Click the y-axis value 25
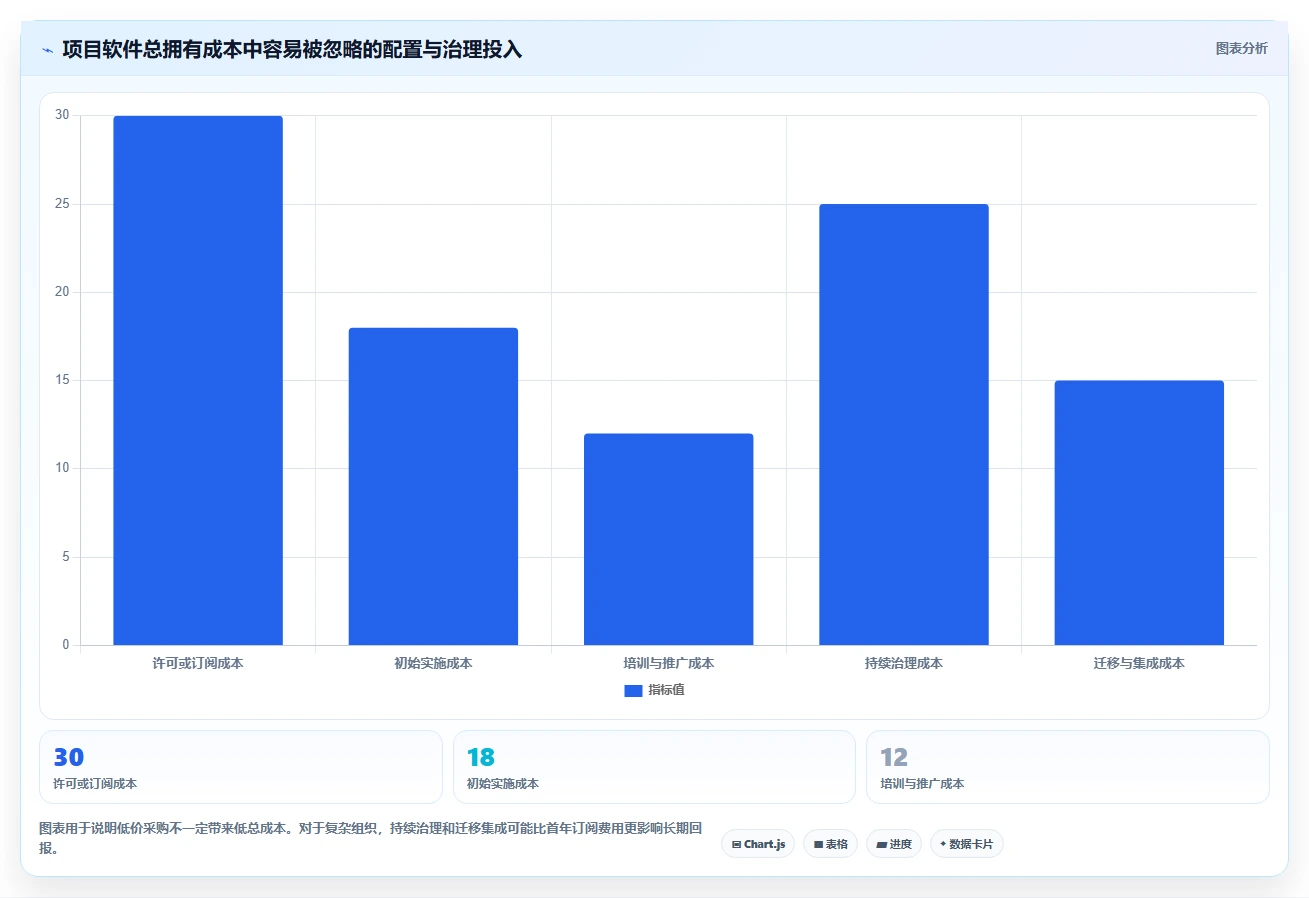This screenshot has width=1309, height=898. [63, 204]
